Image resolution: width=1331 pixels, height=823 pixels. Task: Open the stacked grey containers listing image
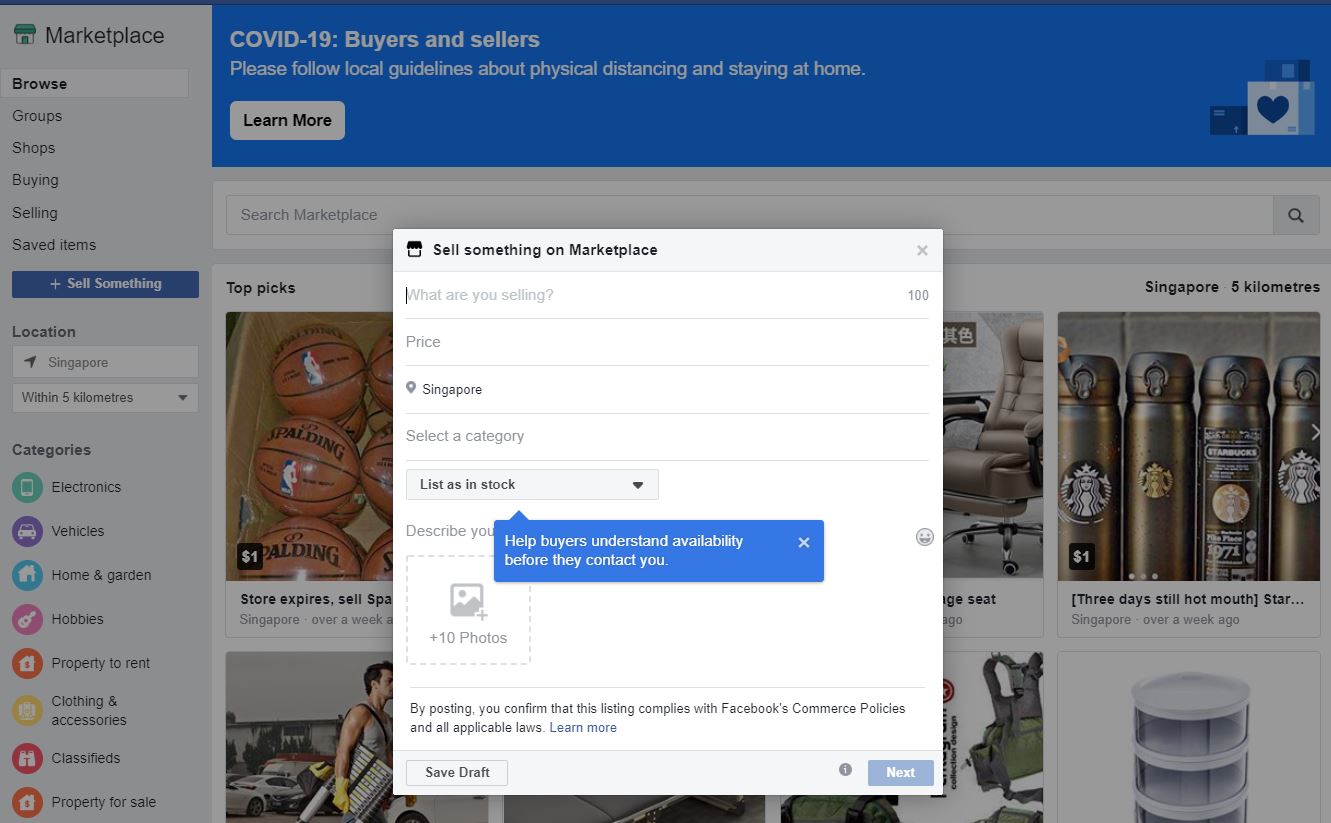[x=1189, y=738]
